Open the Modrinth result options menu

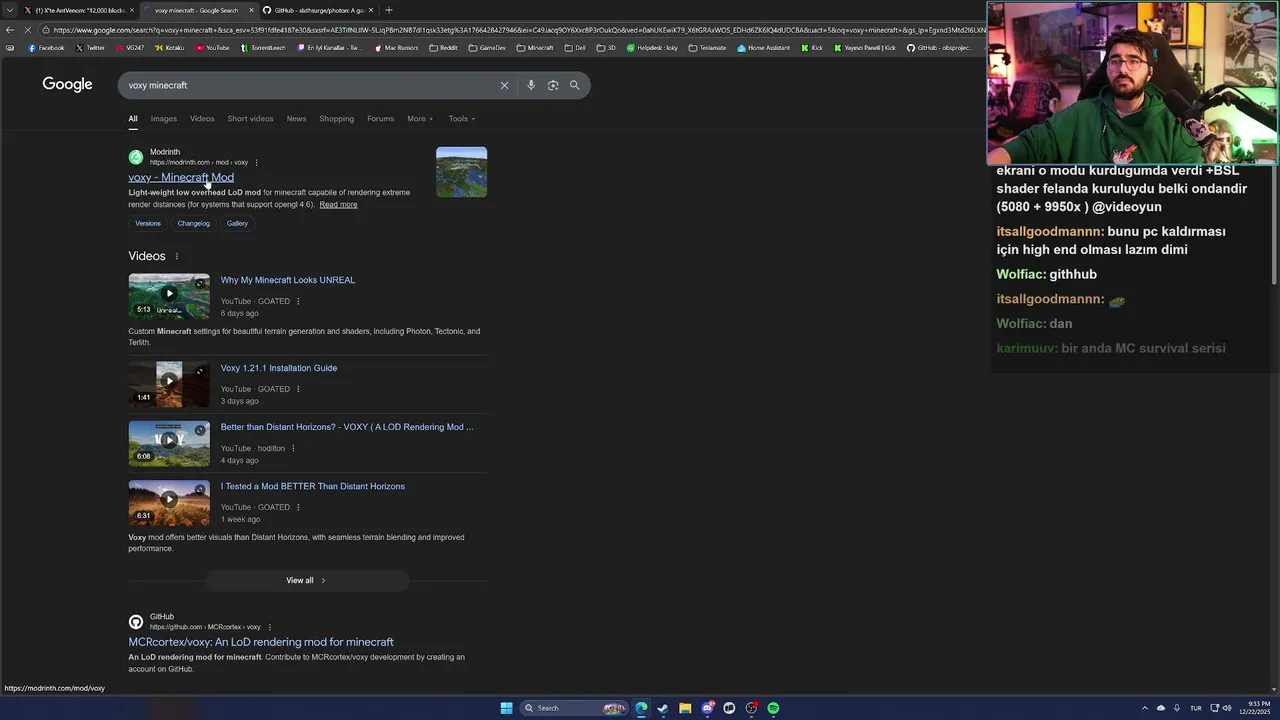coord(256,162)
